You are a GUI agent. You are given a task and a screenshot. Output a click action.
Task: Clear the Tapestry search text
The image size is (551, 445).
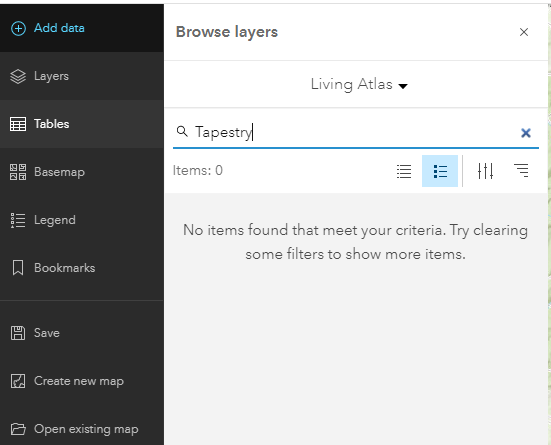[x=526, y=133]
